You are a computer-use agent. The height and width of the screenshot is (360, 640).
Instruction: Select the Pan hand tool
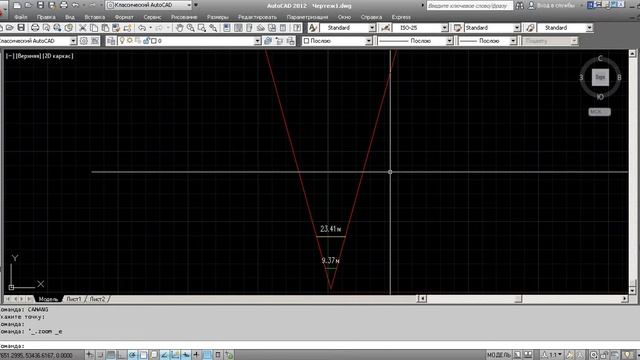(179, 28)
